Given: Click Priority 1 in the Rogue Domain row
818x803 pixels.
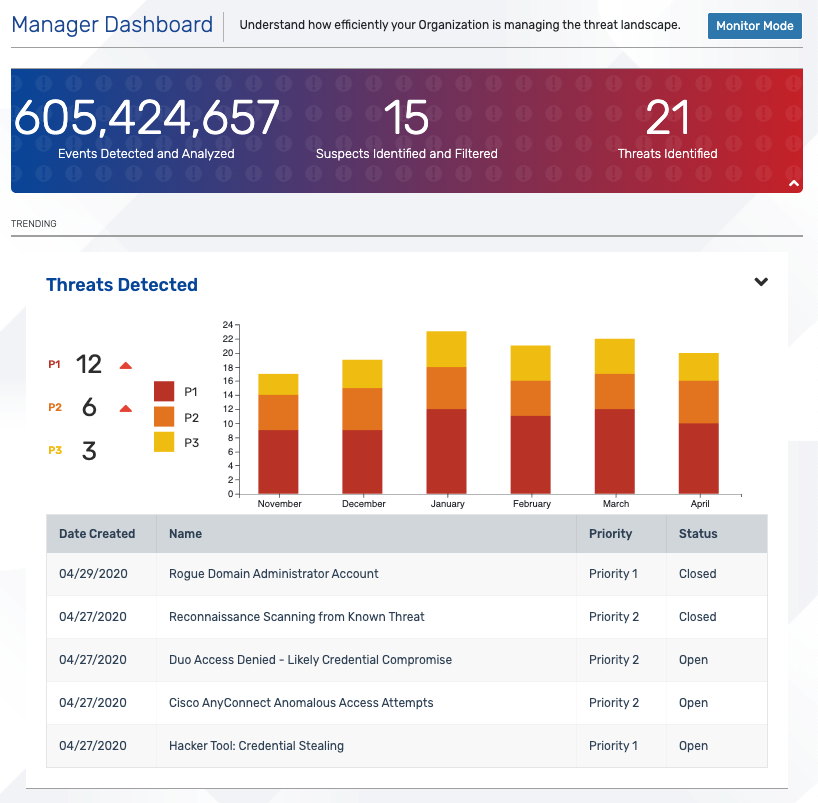Looking at the screenshot, I should 613,574.
